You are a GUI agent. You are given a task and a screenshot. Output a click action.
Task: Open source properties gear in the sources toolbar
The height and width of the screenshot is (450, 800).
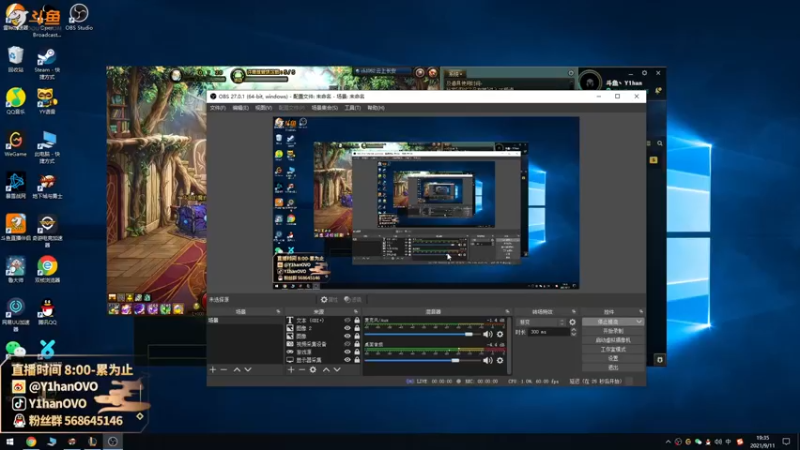(313, 369)
